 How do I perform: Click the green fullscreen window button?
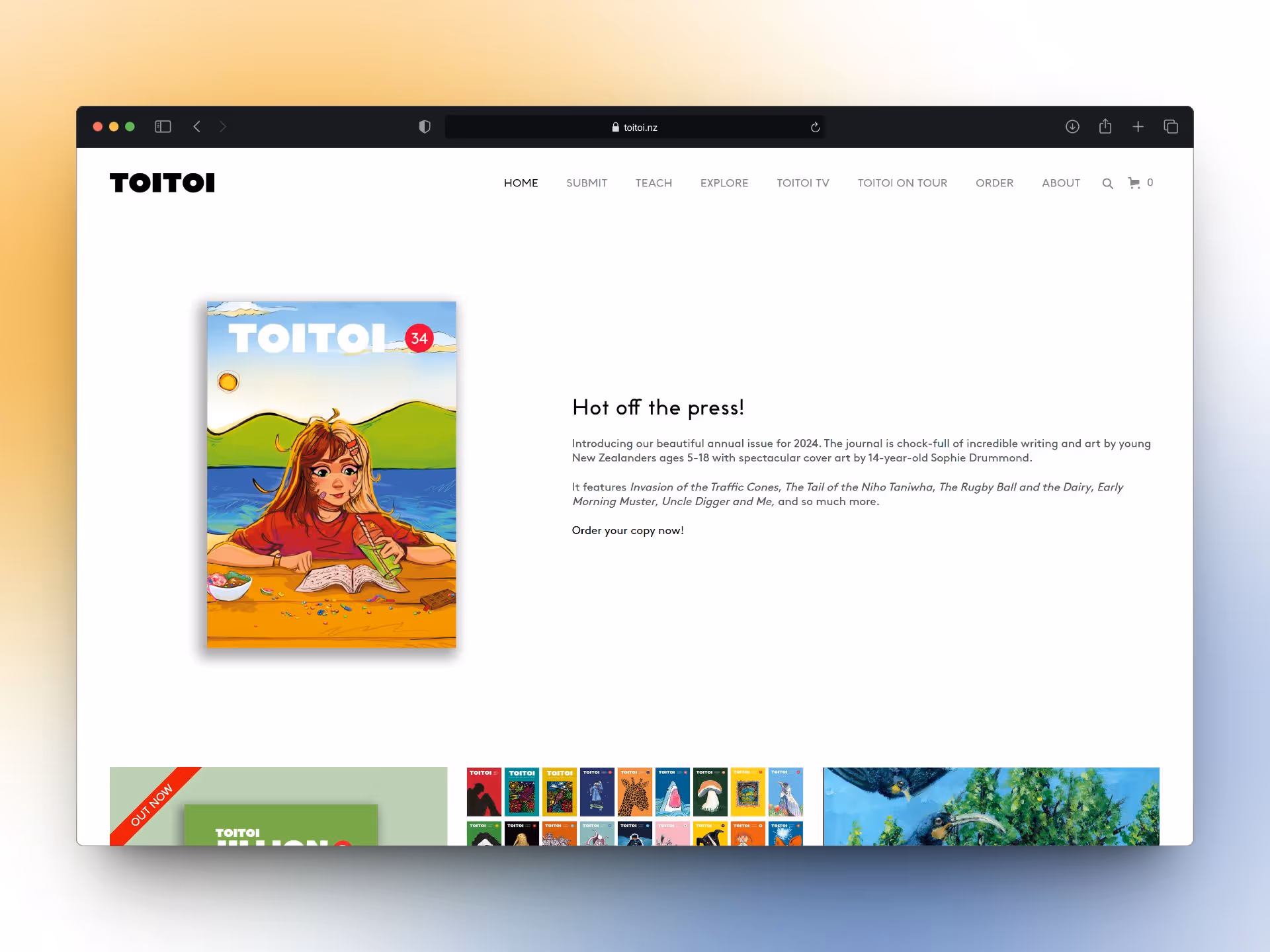tap(130, 126)
